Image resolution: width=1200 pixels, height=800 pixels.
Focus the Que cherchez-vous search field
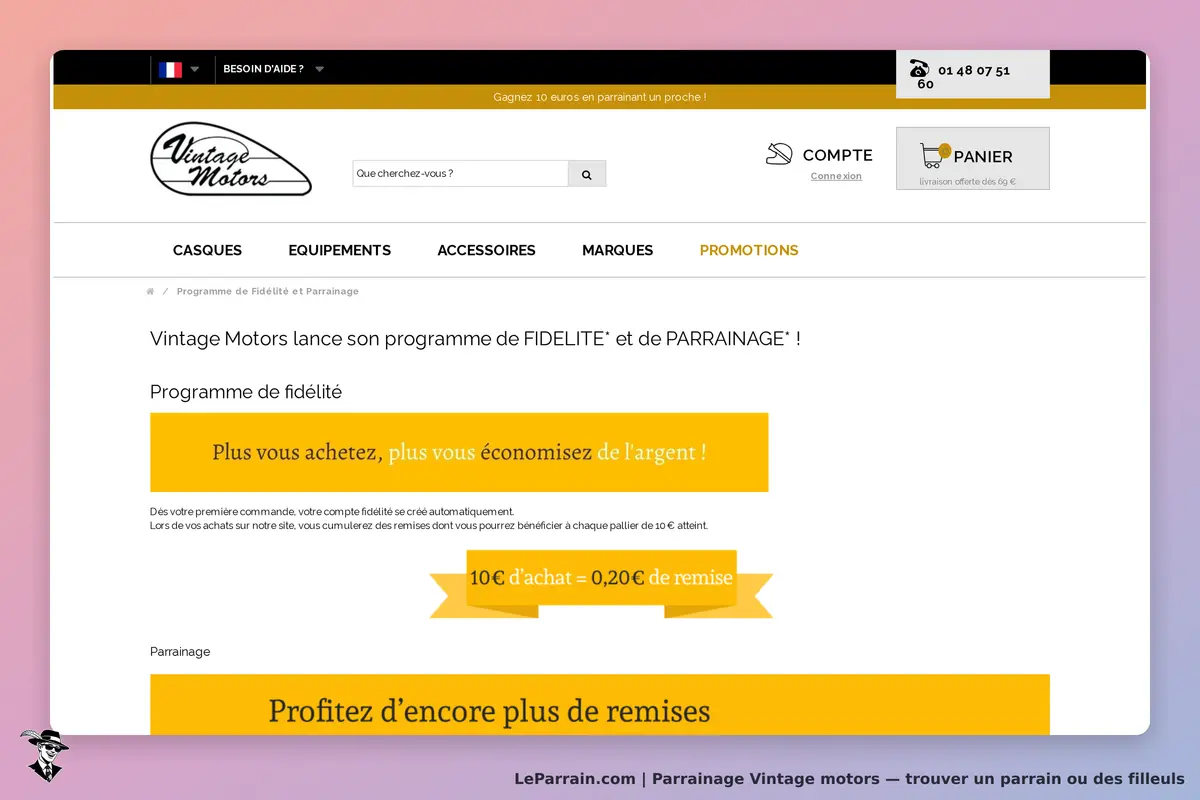461,173
